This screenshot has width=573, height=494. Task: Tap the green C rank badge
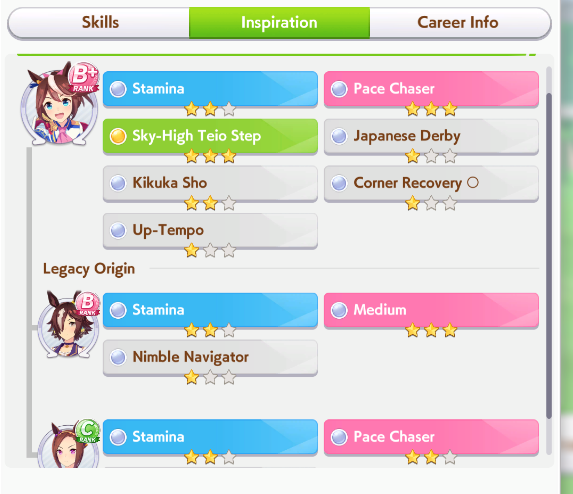(x=88, y=431)
